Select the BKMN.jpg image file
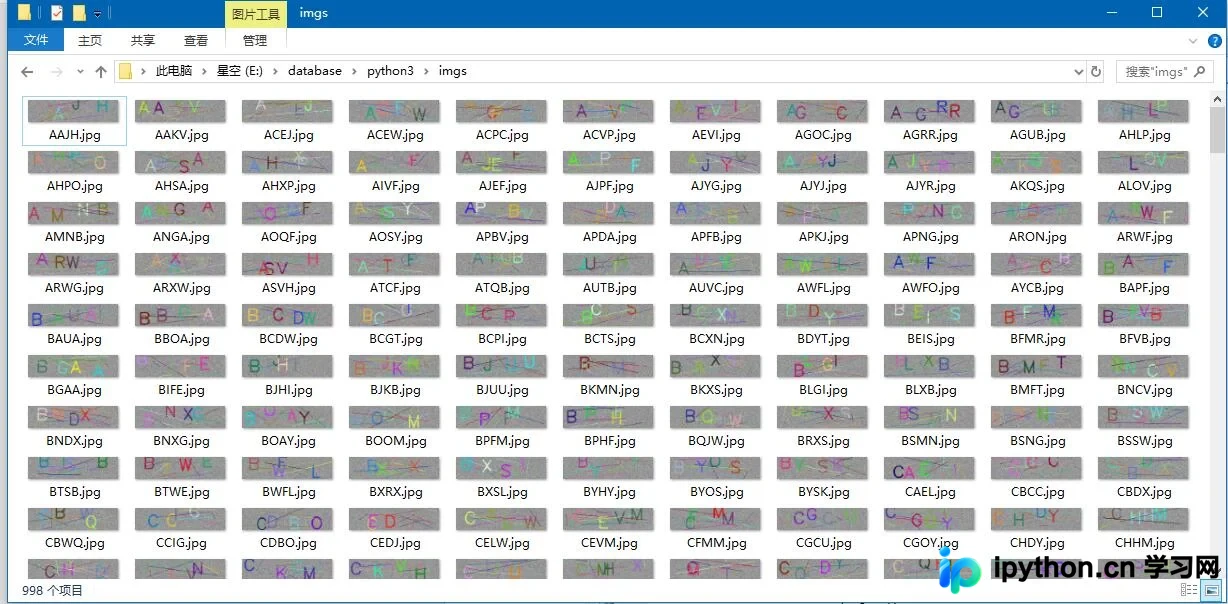This screenshot has width=1228, height=604. [x=609, y=375]
